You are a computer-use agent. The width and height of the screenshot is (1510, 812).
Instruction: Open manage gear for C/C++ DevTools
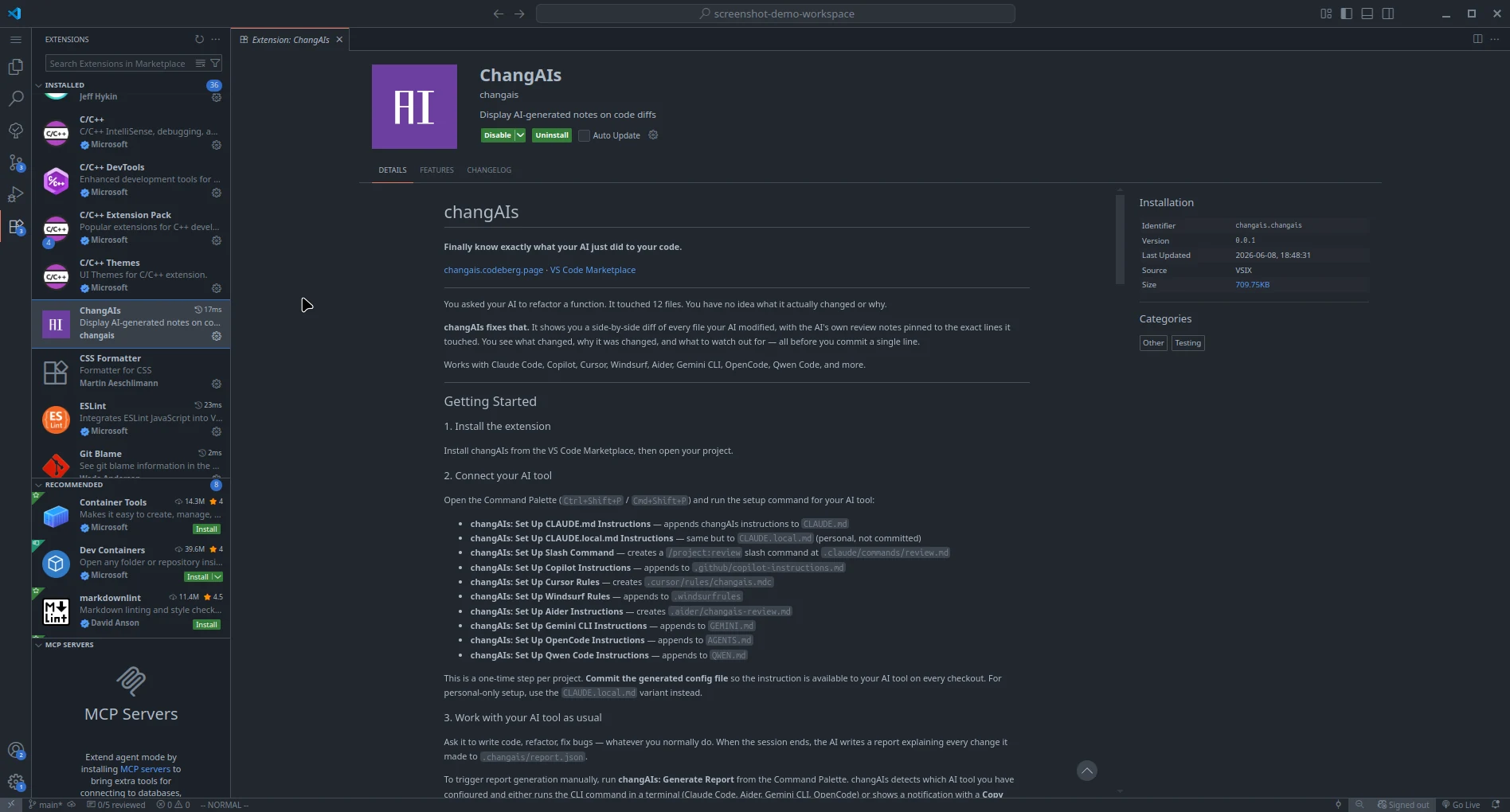point(216,193)
